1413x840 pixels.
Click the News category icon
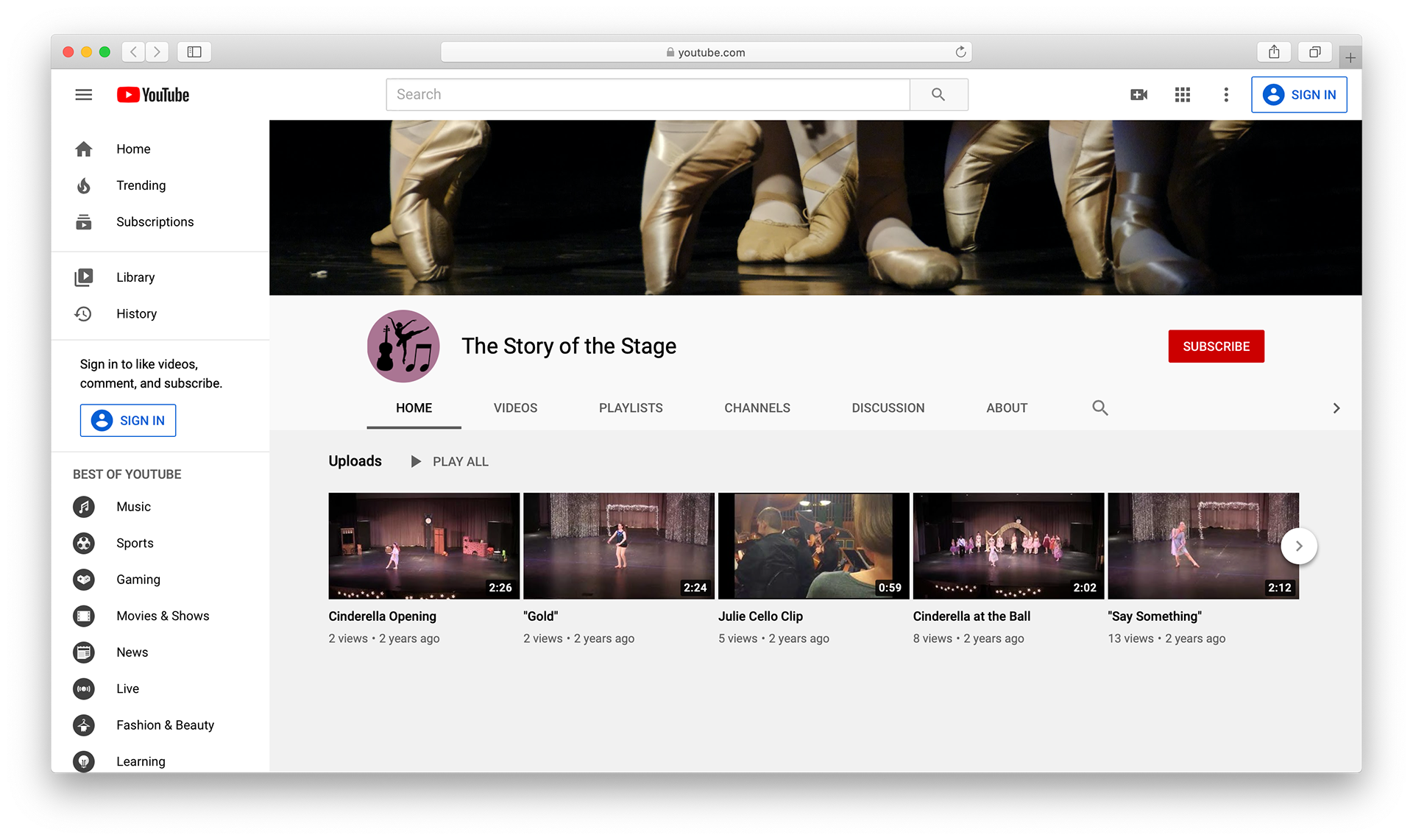[84, 652]
